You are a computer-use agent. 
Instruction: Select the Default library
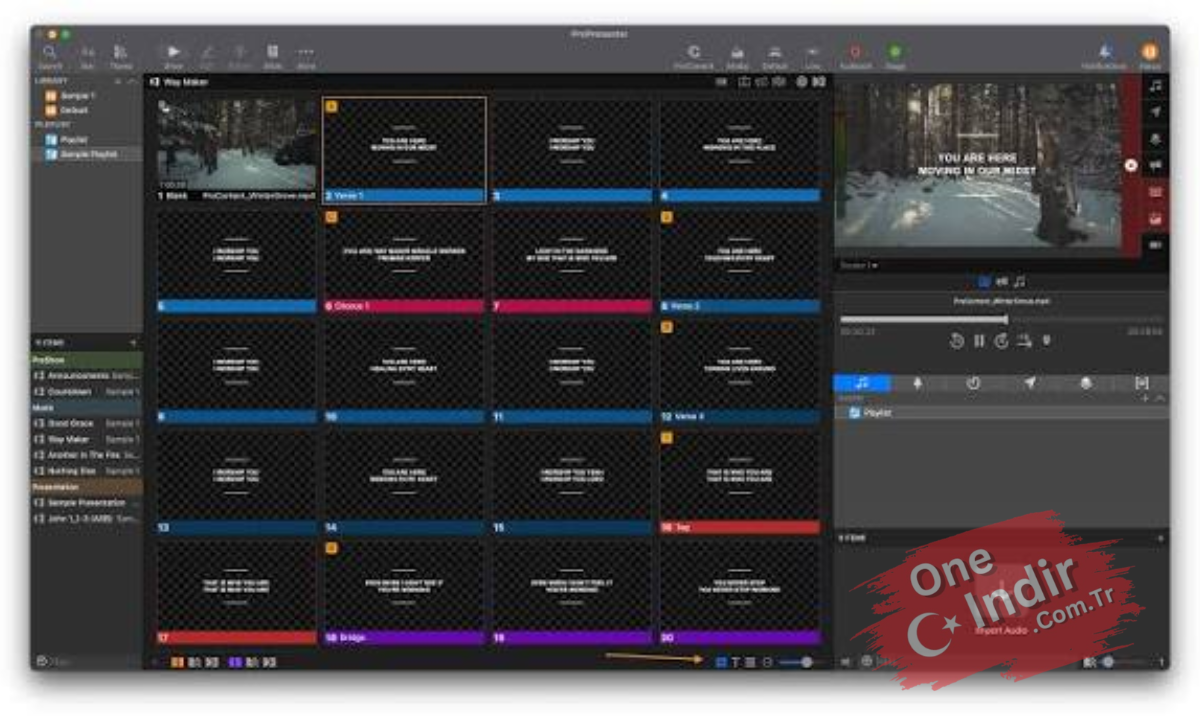coord(86,110)
